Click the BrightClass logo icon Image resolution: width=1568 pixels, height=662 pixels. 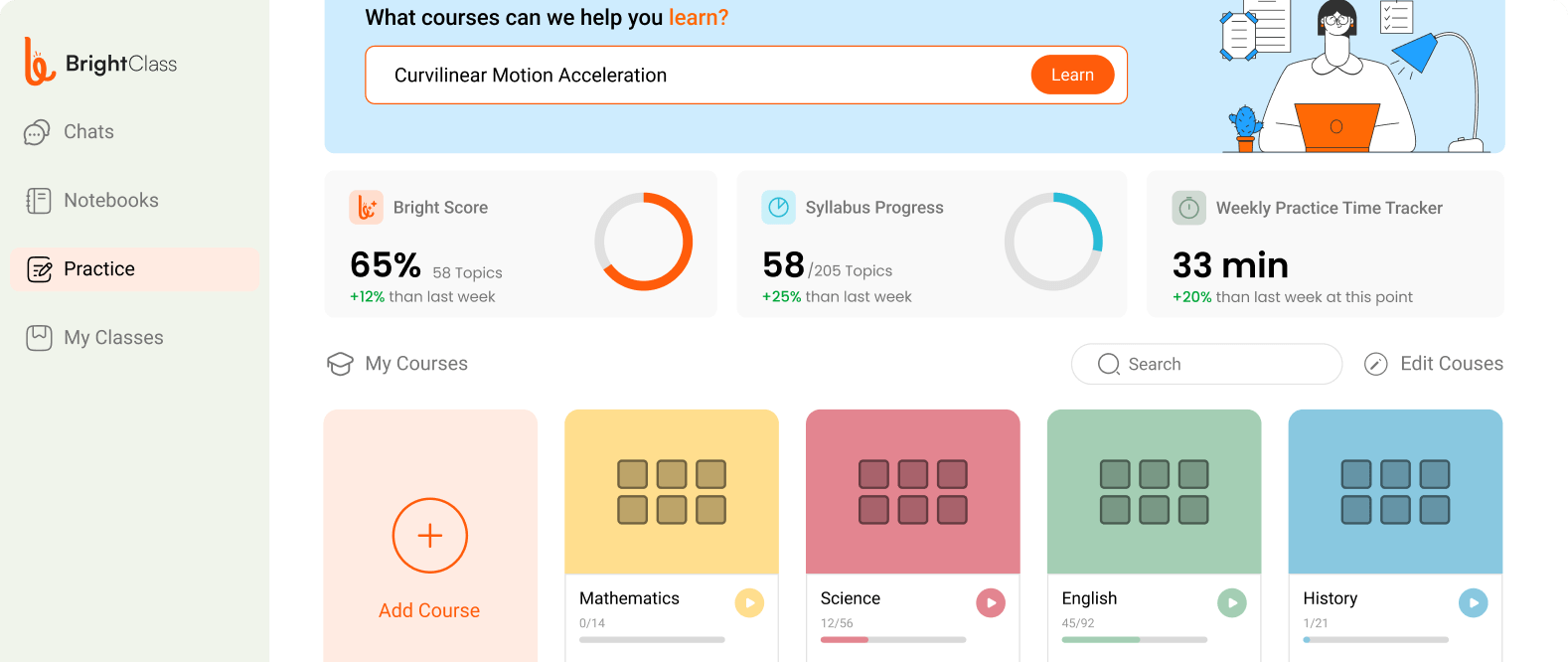click(39, 63)
